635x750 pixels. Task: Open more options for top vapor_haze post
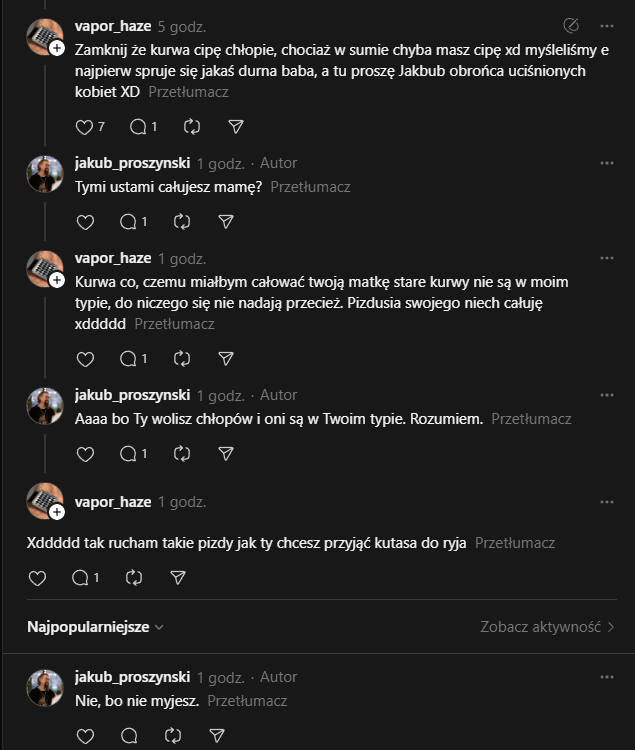point(607,25)
